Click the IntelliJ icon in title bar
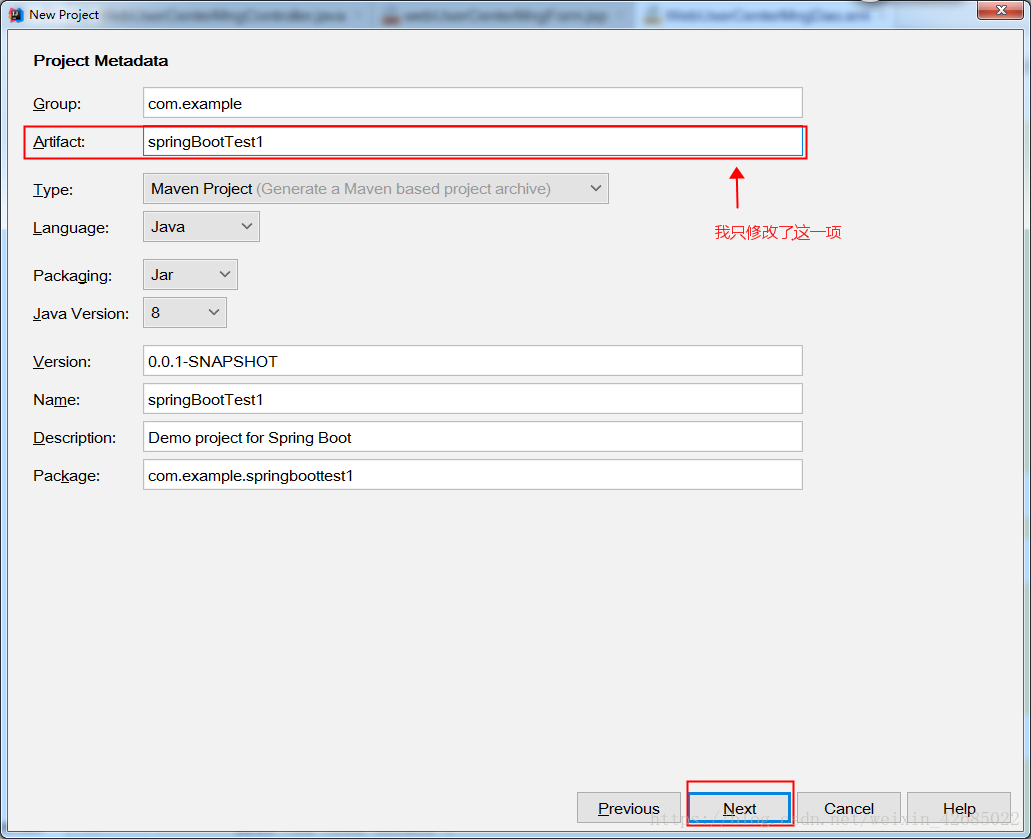Screen dimensions: 1031x839 pyautogui.click(x=15, y=14)
